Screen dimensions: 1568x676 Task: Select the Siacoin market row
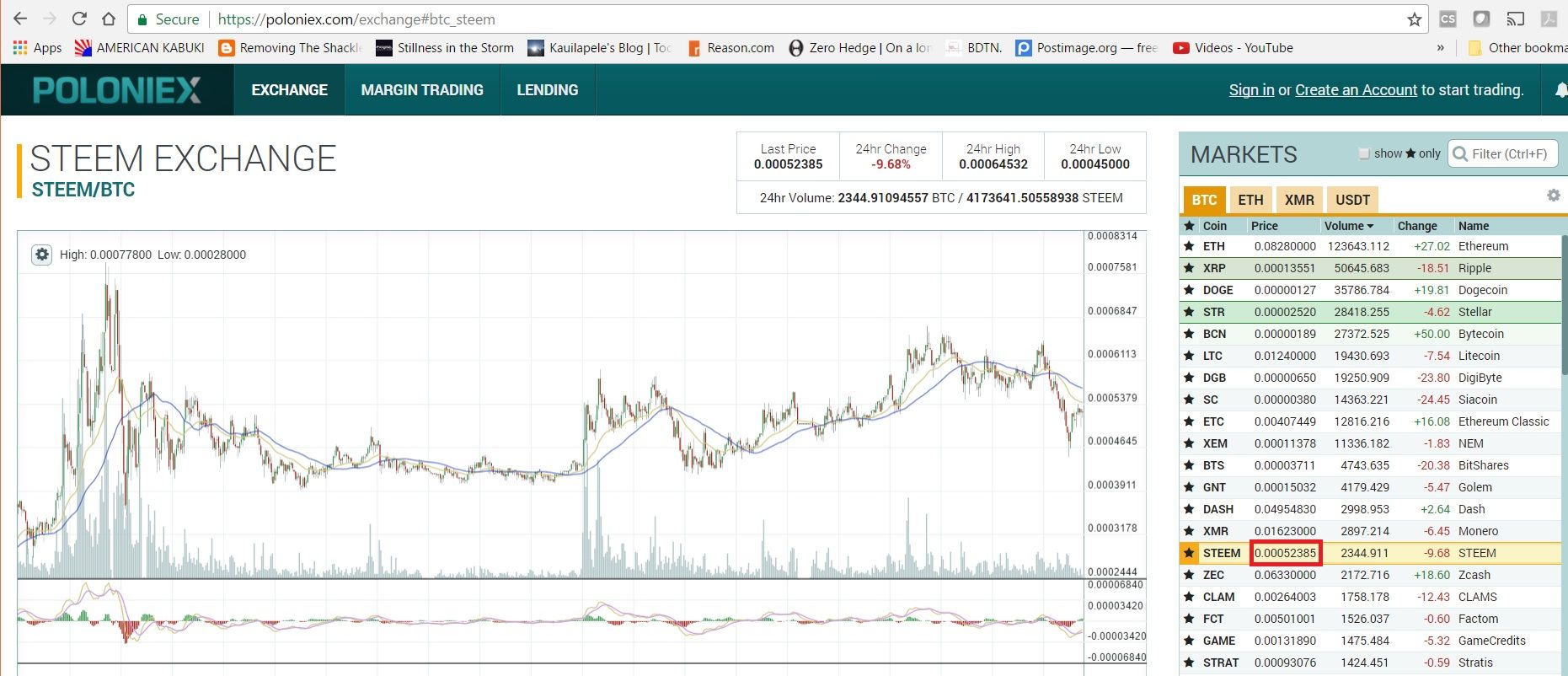point(1370,400)
